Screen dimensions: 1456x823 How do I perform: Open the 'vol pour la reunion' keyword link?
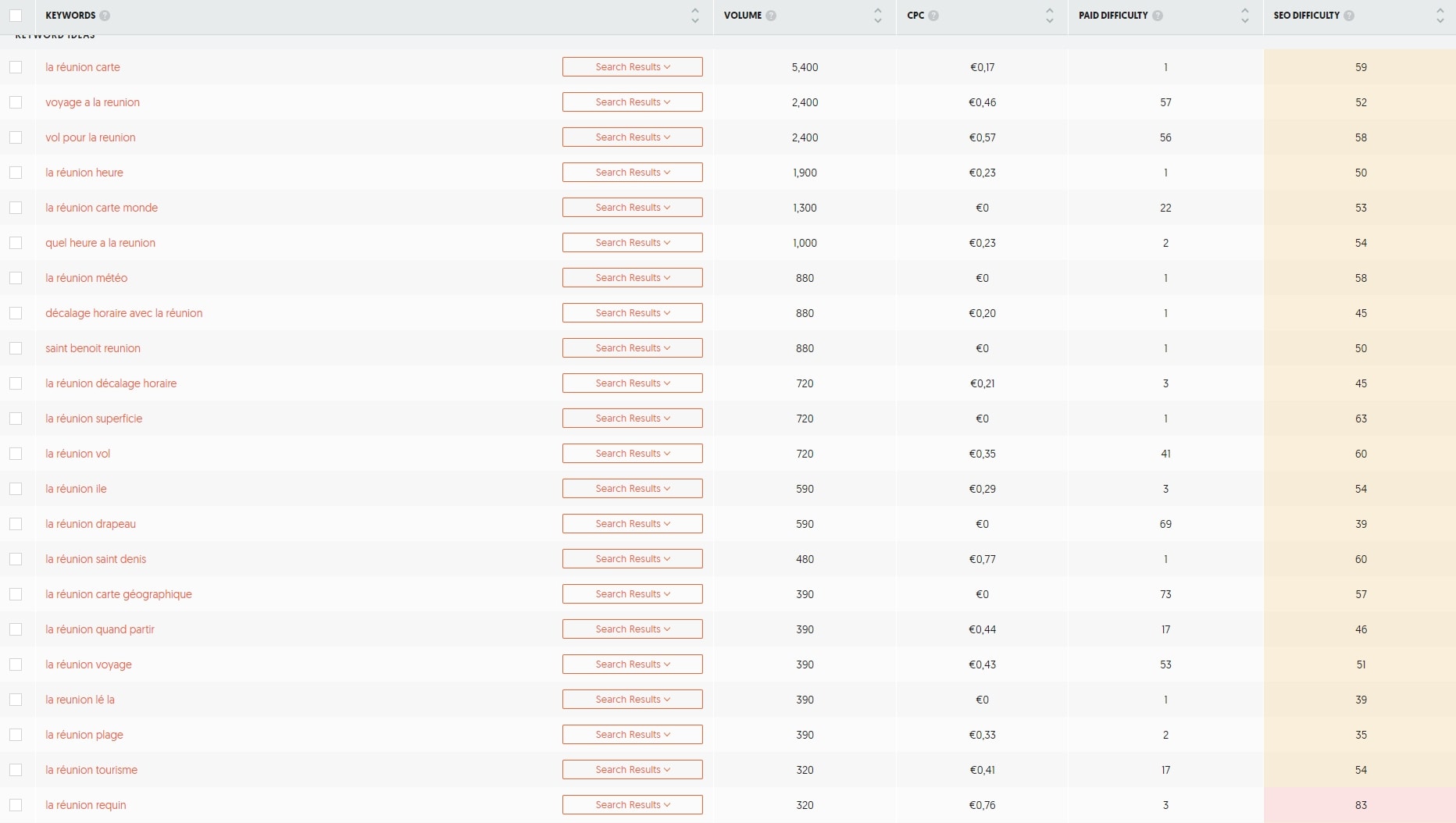(x=91, y=137)
